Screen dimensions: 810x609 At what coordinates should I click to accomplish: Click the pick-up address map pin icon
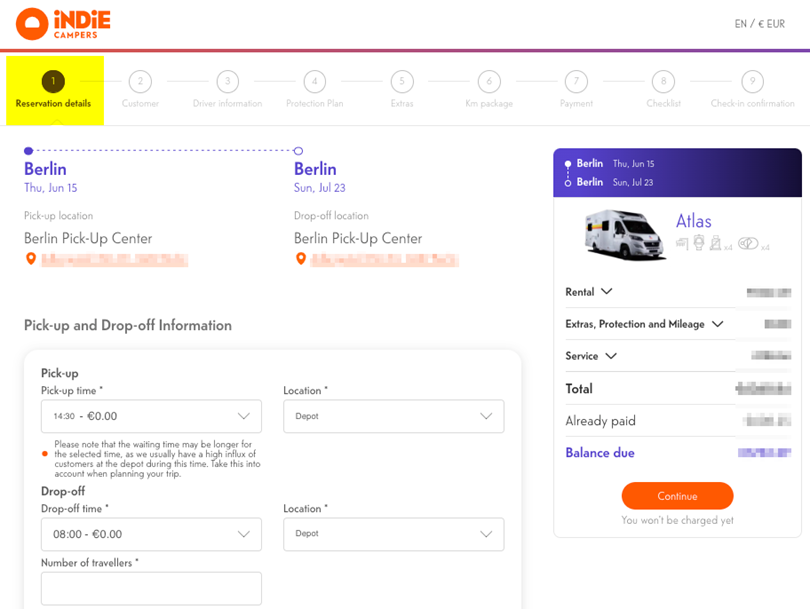coord(31,260)
